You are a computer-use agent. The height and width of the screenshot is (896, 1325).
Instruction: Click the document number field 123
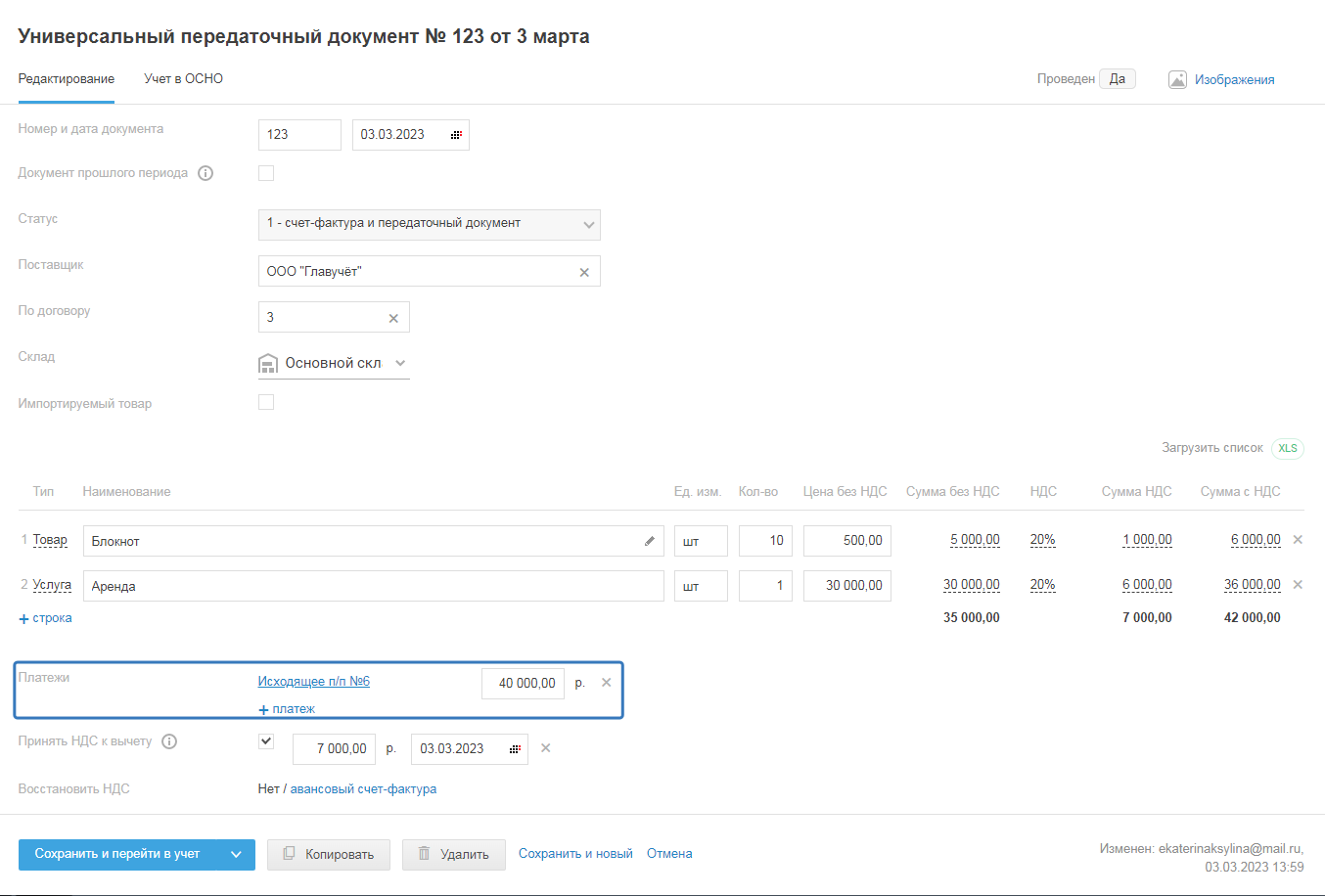[x=299, y=135]
